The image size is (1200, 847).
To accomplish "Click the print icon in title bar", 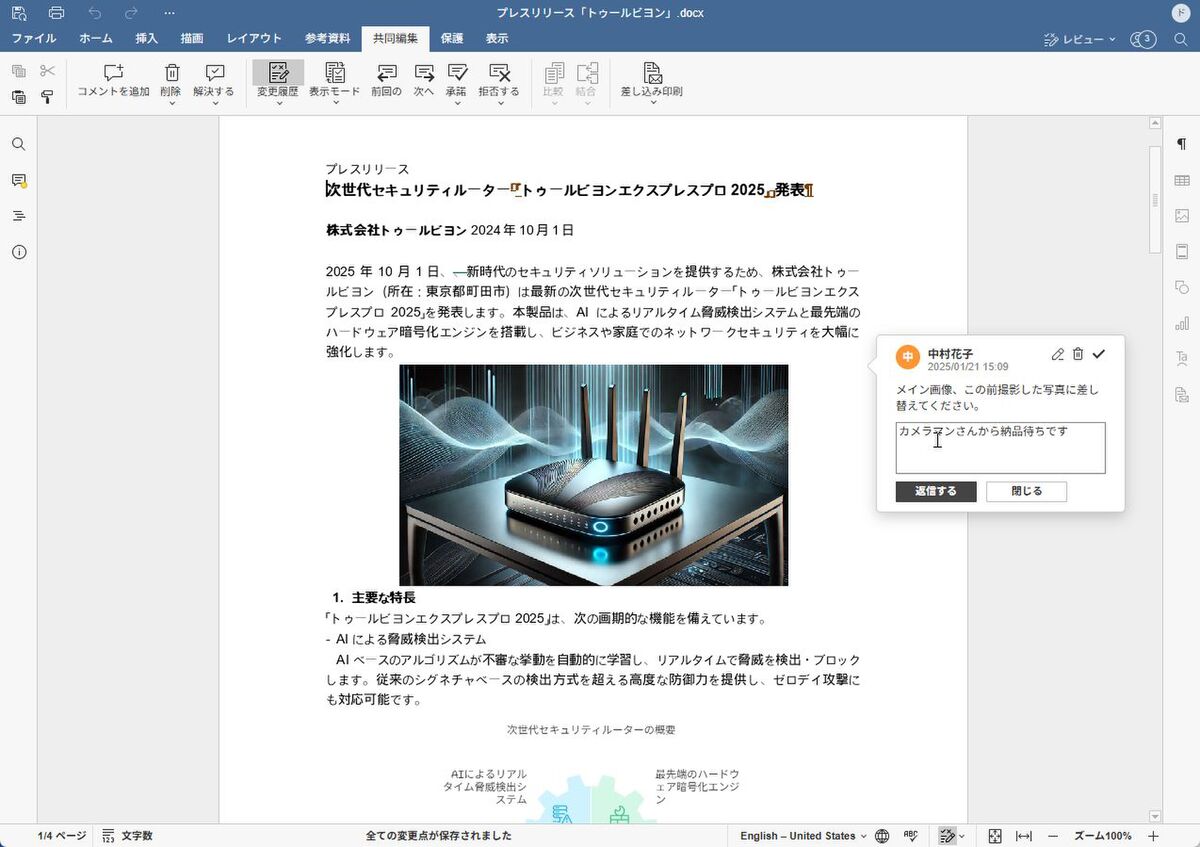I will click(x=57, y=13).
